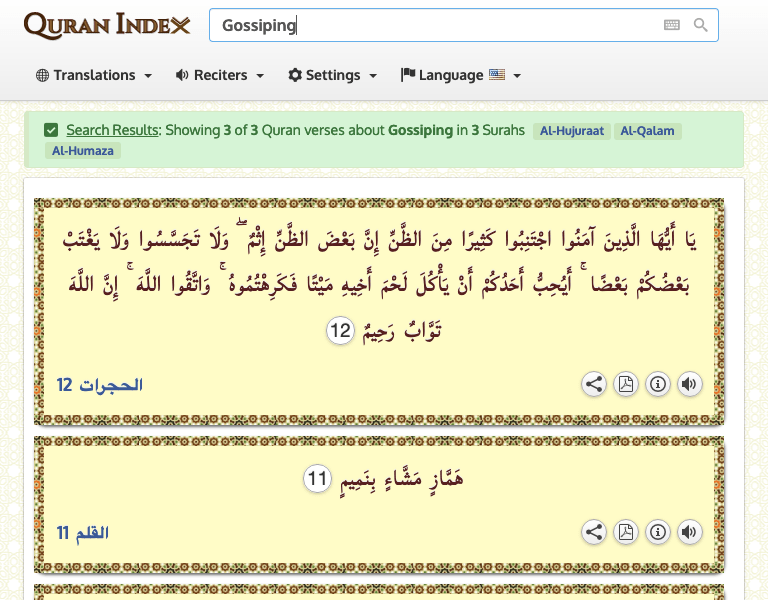Screen dimensions: 768x600
Task: Click the US flag language icon
Action: coord(497,74)
